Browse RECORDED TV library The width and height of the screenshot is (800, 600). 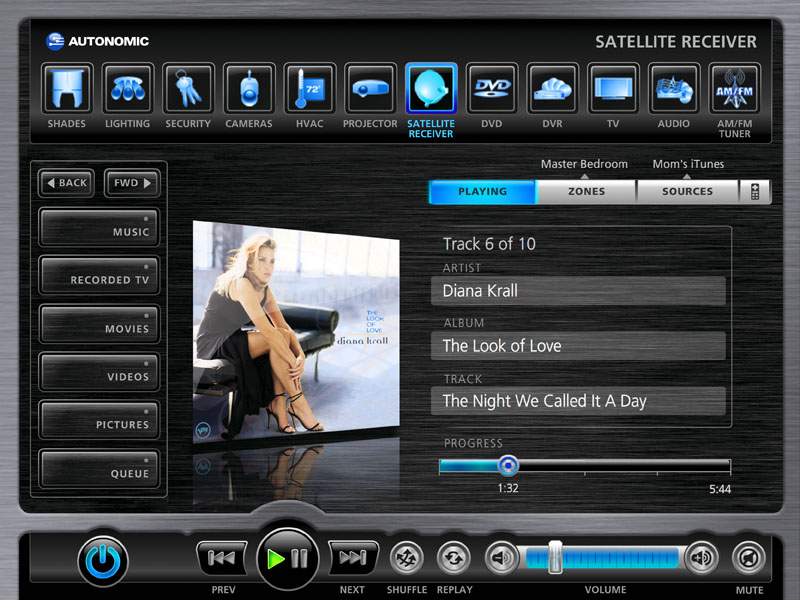pos(99,275)
